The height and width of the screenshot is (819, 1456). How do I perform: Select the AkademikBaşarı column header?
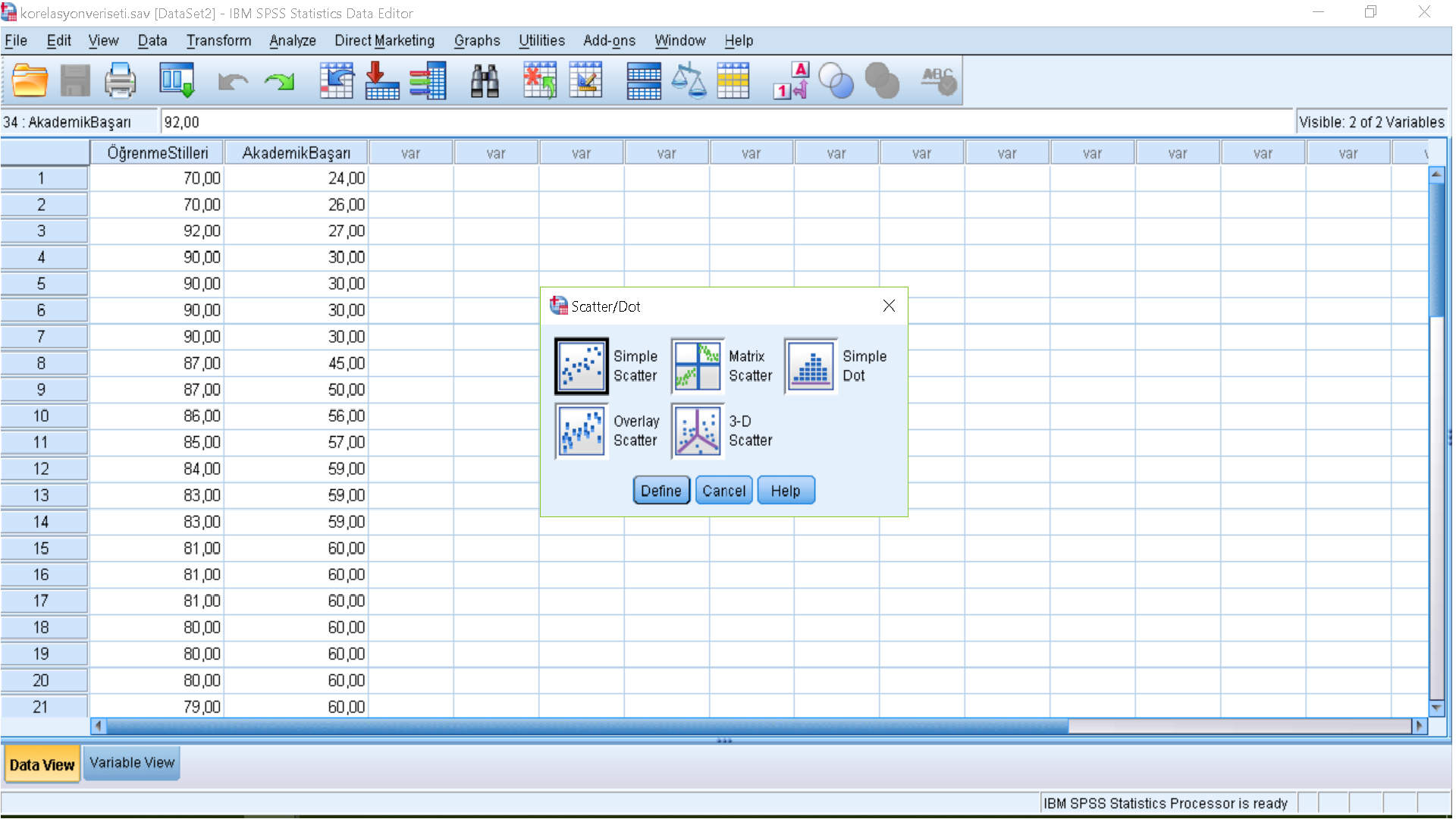[296, 153]
